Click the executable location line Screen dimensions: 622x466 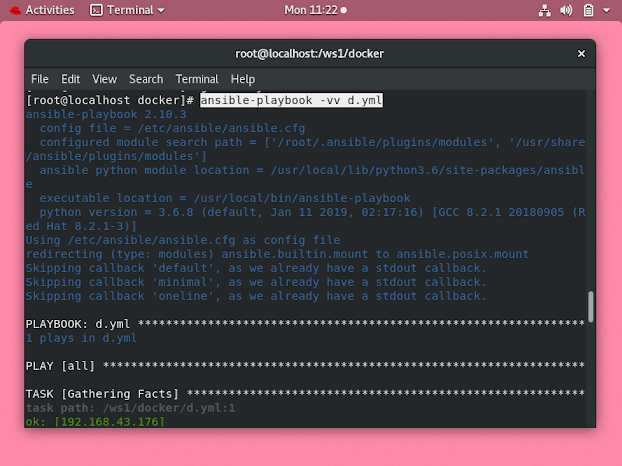click(225, 198)
